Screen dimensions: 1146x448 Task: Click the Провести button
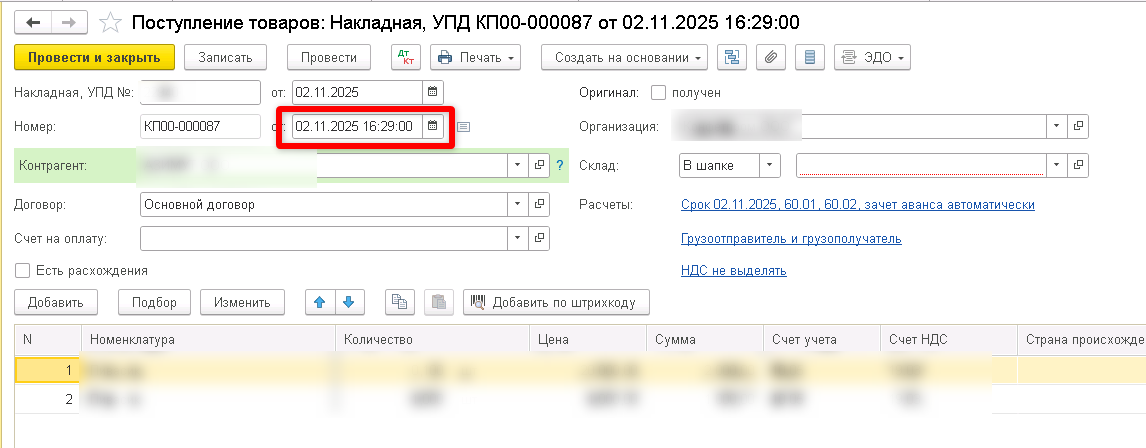point(329,58)
